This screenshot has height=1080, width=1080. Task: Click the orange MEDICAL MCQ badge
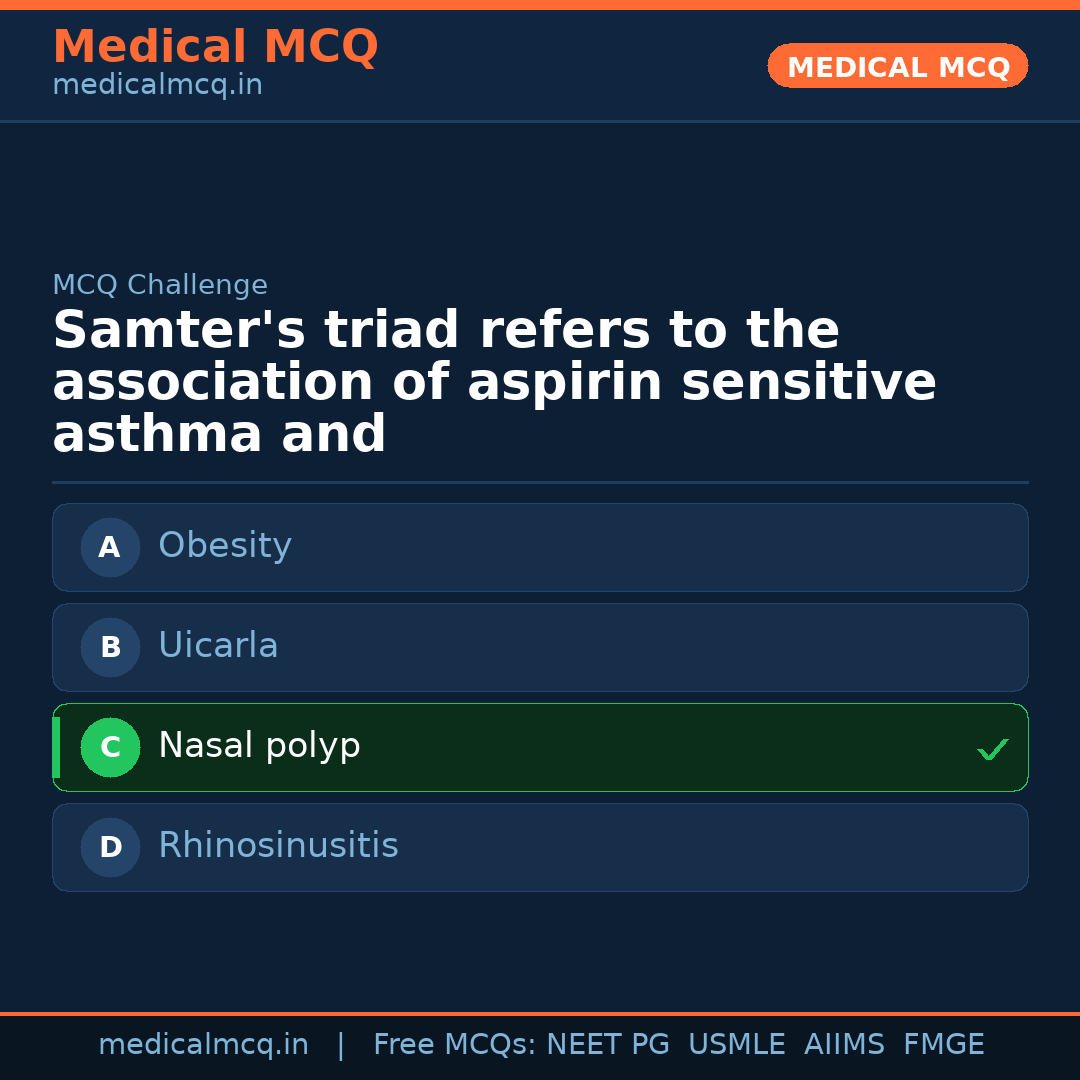(898, 67)
